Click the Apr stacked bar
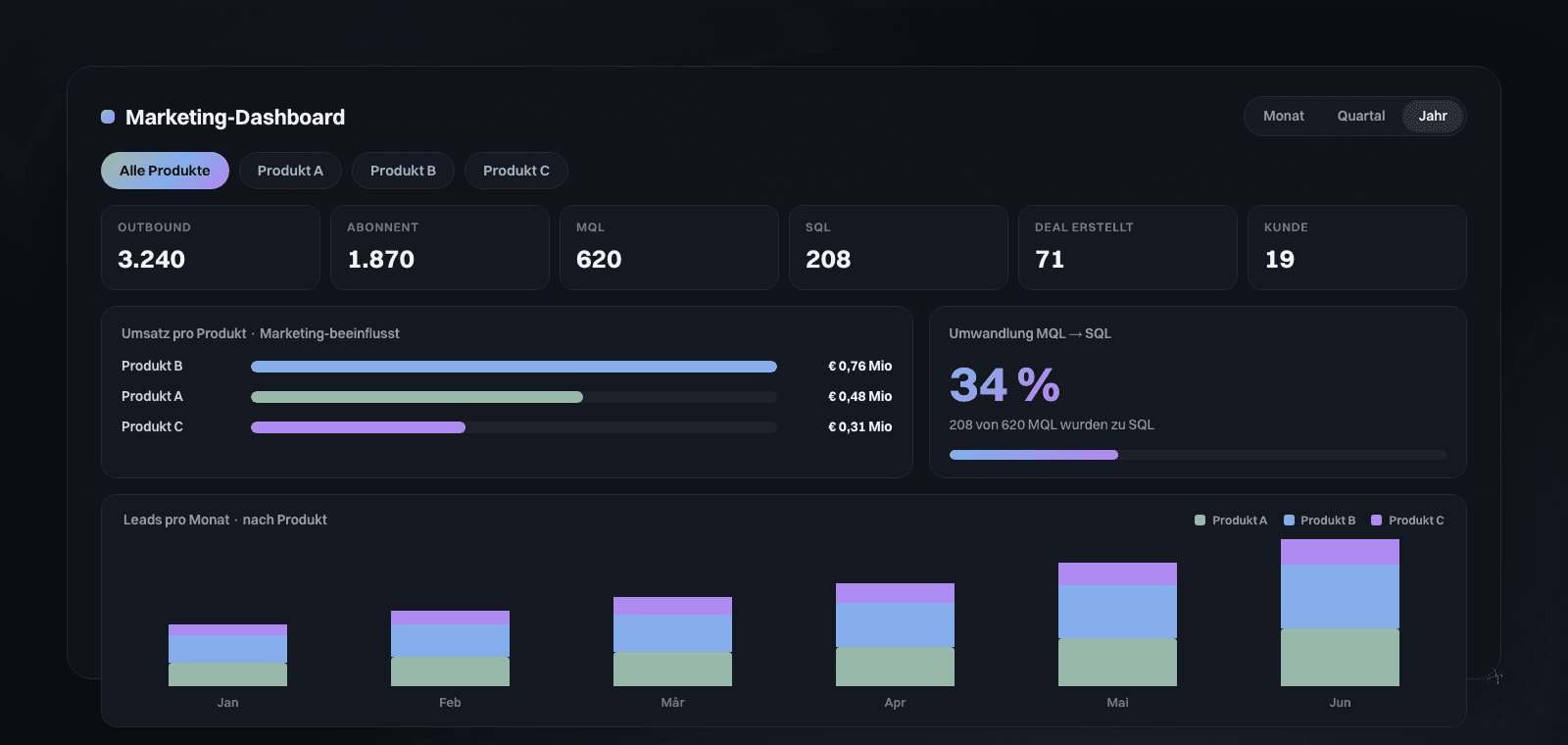This screenshot has height=745, width=1568. (895, 634)
